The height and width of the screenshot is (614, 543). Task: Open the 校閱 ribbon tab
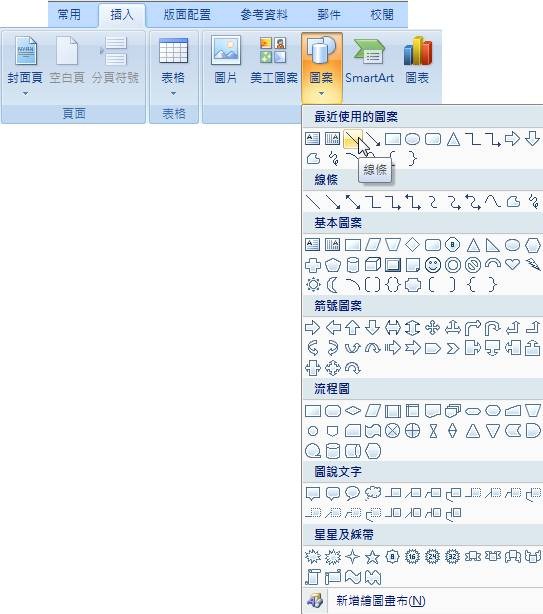point(382,15)
